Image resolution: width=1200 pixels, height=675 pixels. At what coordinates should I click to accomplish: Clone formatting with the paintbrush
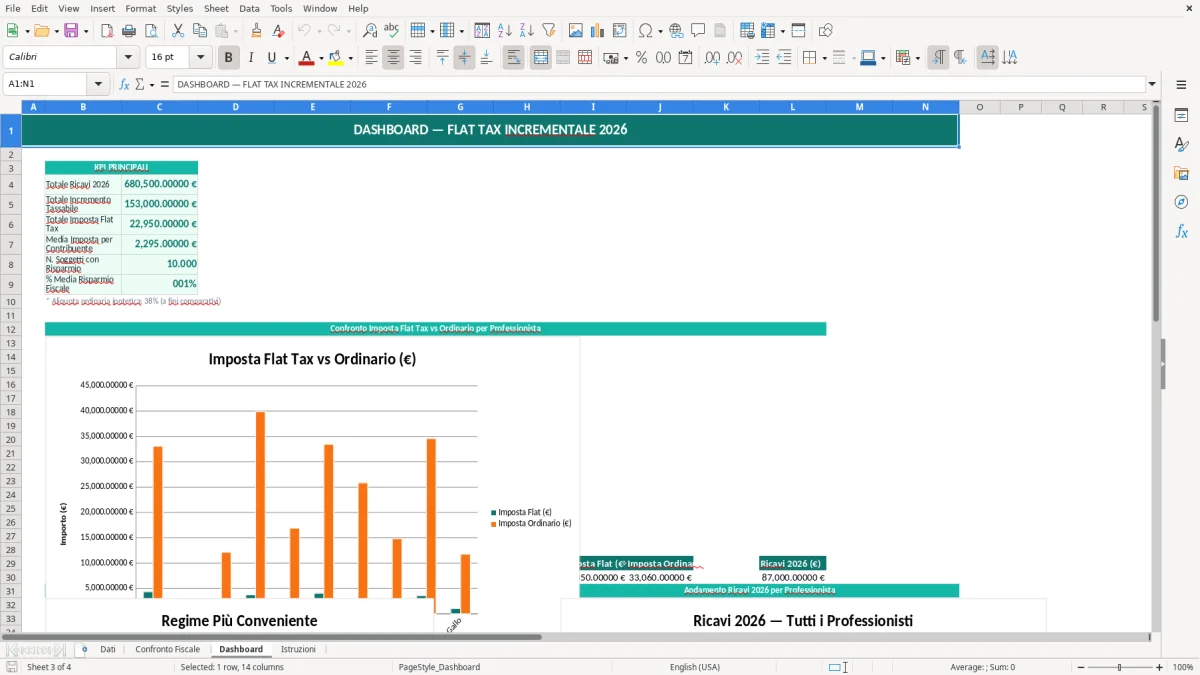click(257, 31)
